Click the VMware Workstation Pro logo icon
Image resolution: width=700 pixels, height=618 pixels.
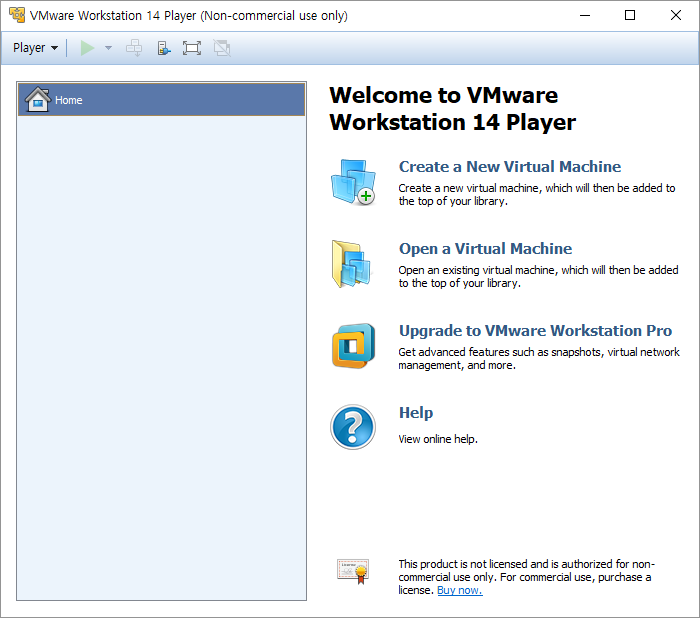353,346
